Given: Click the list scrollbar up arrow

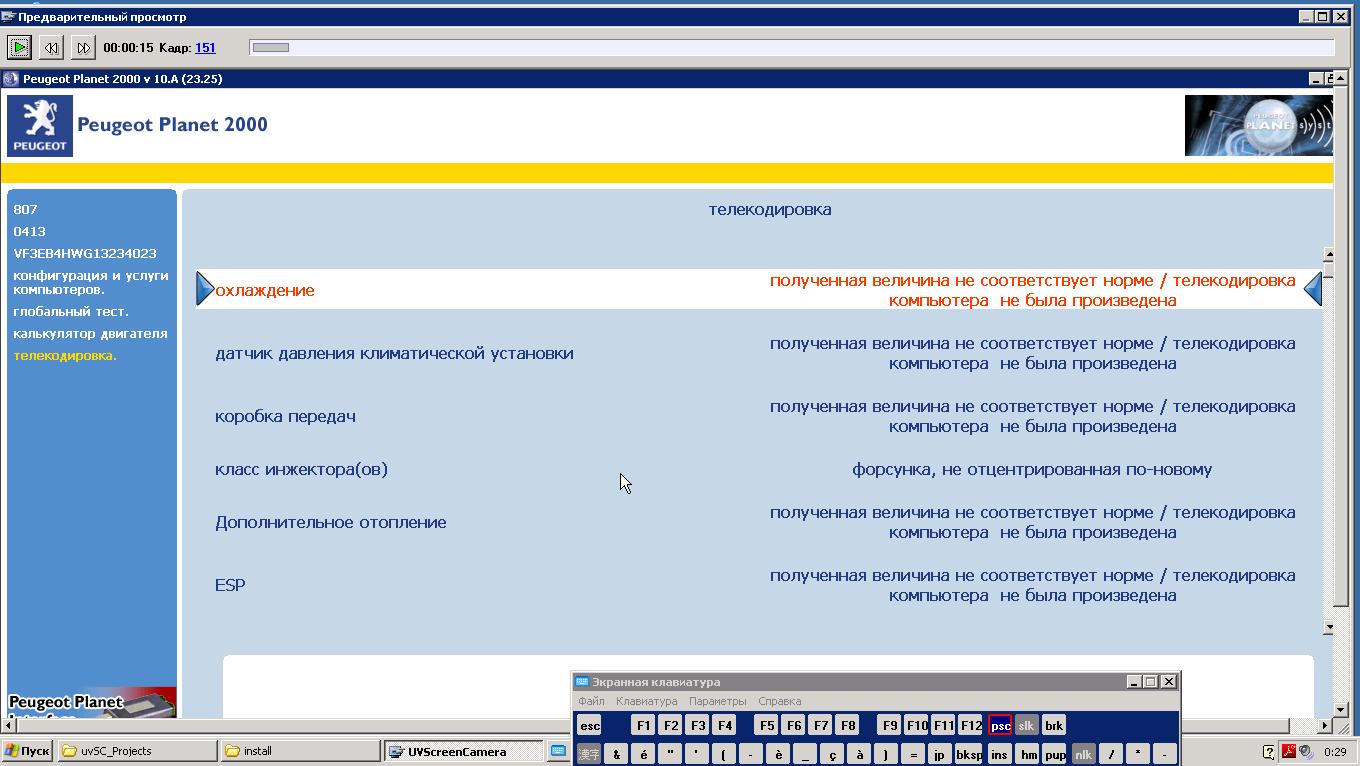Looking at the screenshot, I should [1329, 254].
